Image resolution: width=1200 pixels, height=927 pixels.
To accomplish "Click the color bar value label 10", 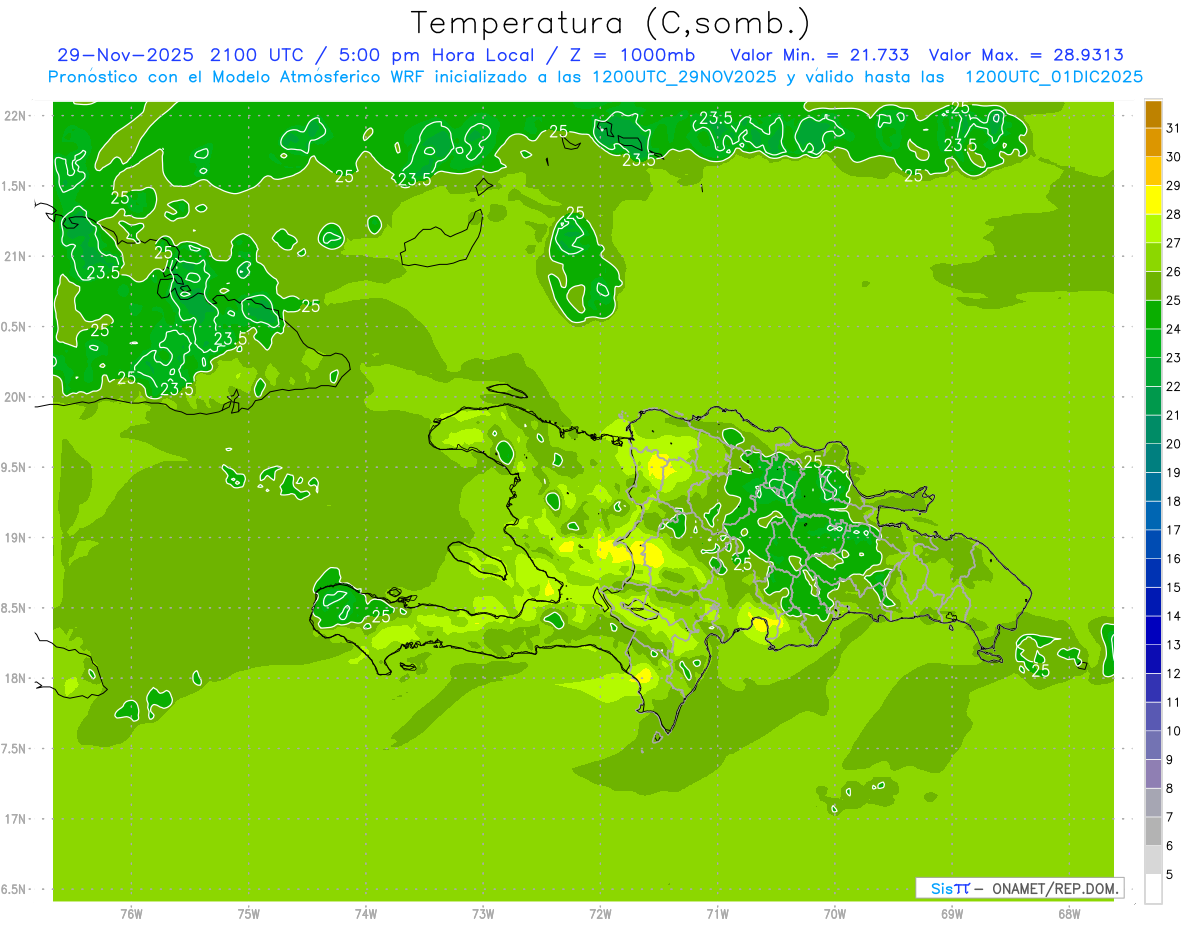I will pos(1174,731).
